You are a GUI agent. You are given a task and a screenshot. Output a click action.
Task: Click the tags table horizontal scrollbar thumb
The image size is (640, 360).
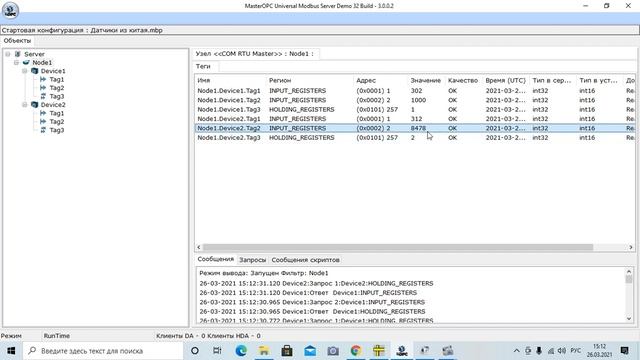pyautogui.click(x=398, y=247)
